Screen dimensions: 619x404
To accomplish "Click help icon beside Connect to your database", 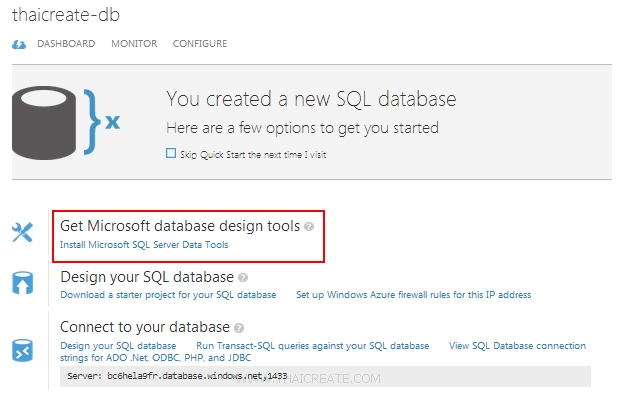I will (x=239, y=327).
